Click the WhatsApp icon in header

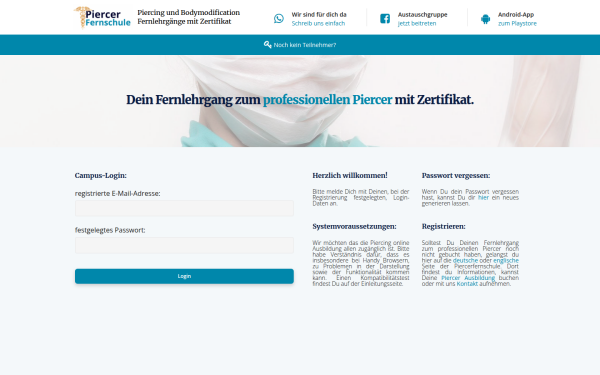(279, 18)
